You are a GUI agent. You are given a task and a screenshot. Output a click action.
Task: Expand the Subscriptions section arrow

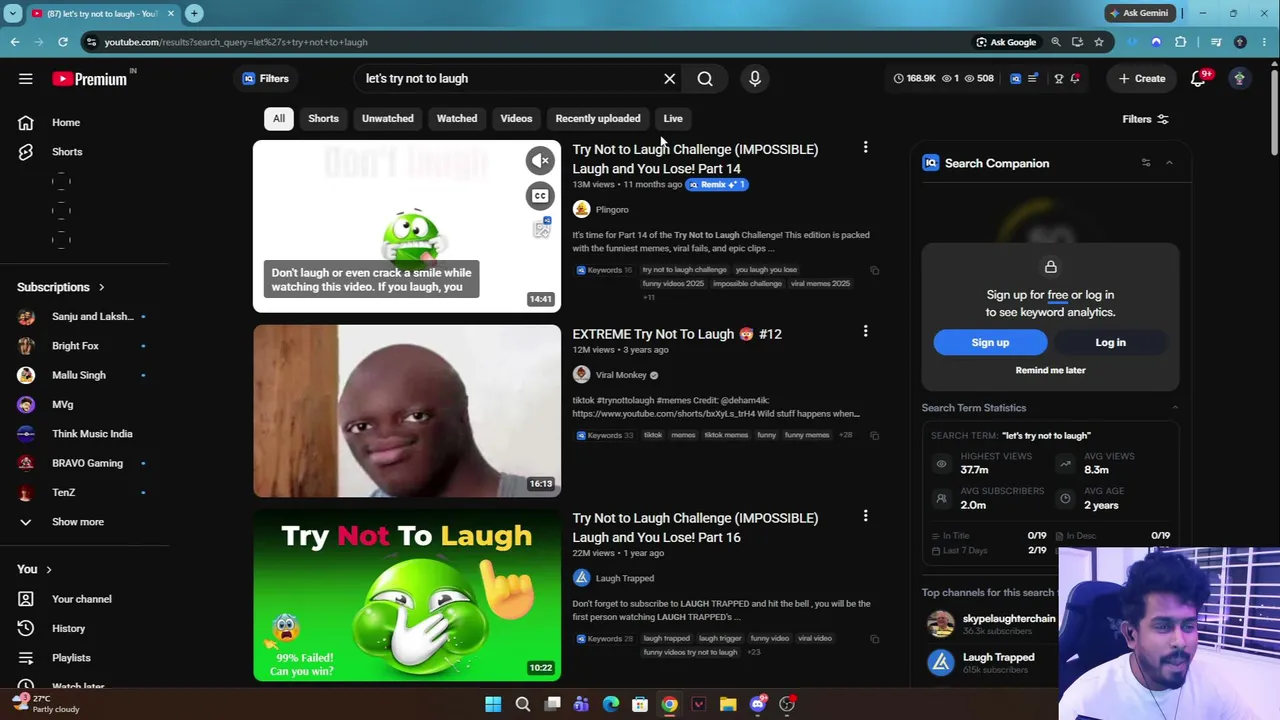(101, 288)
